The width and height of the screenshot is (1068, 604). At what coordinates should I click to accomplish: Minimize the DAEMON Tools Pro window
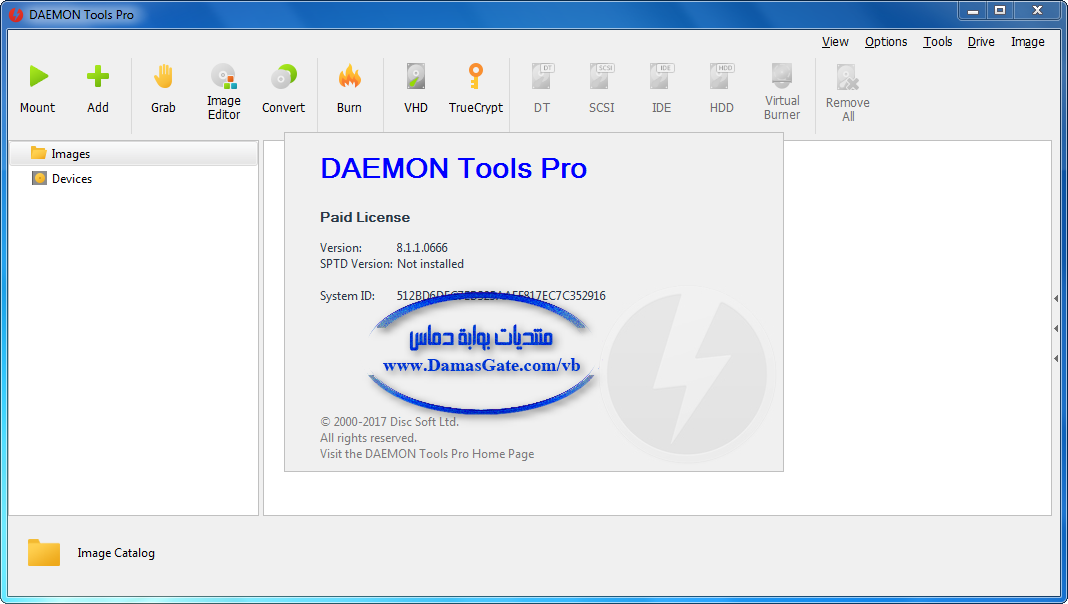[x=973, y=11]
